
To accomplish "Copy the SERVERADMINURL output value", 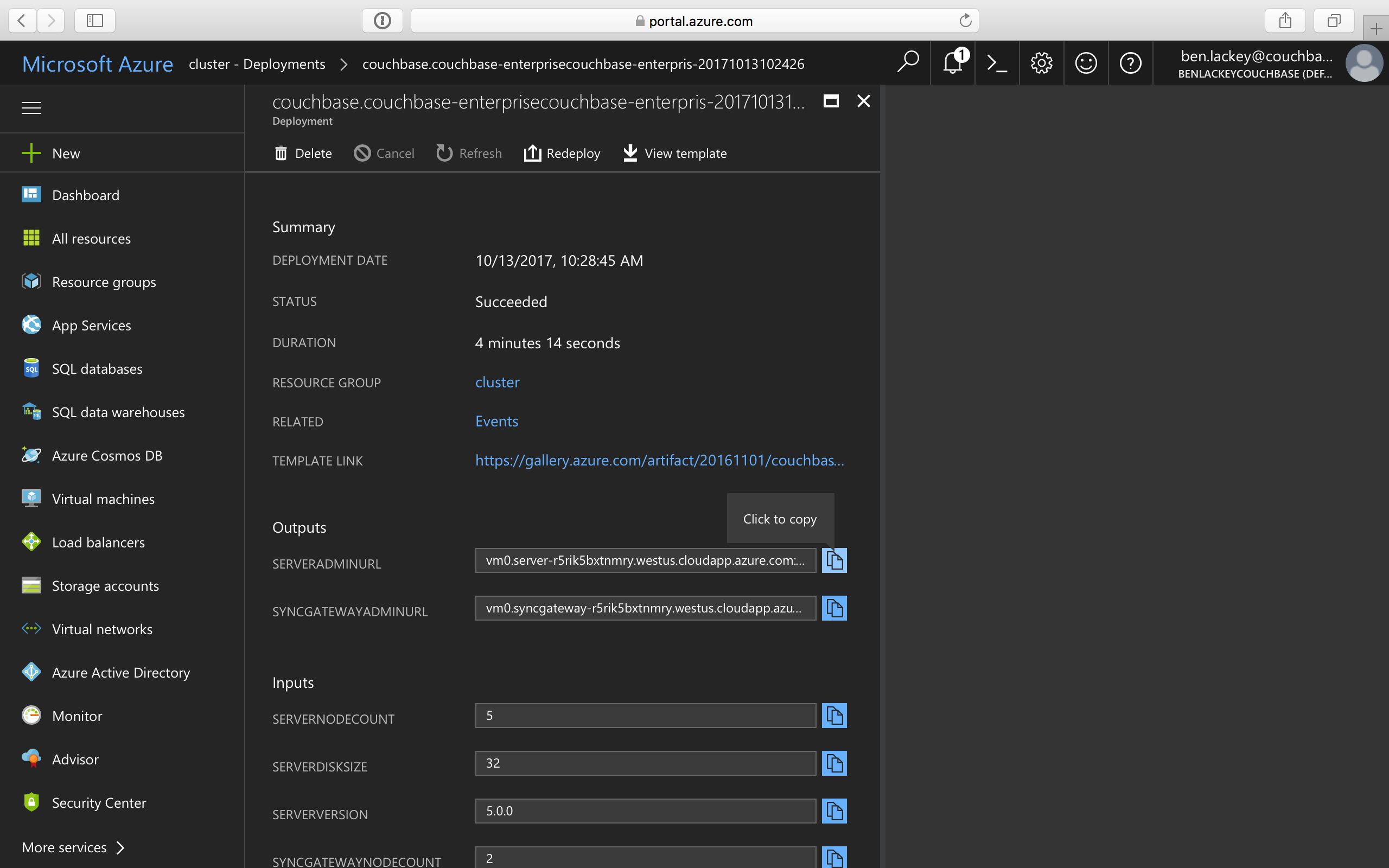I will click(834, 560).
